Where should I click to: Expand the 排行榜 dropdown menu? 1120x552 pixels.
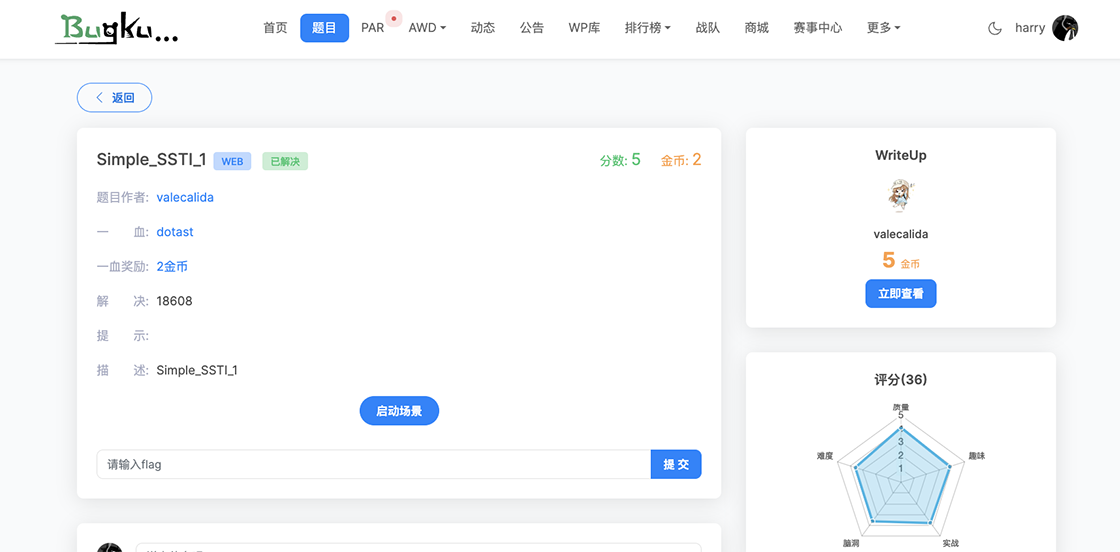point(648,29)
